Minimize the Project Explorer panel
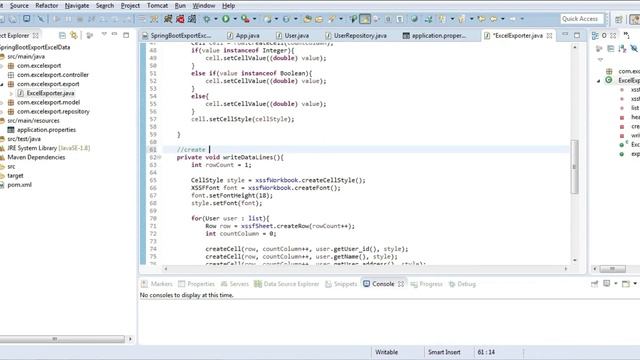 tap(115, 34)
